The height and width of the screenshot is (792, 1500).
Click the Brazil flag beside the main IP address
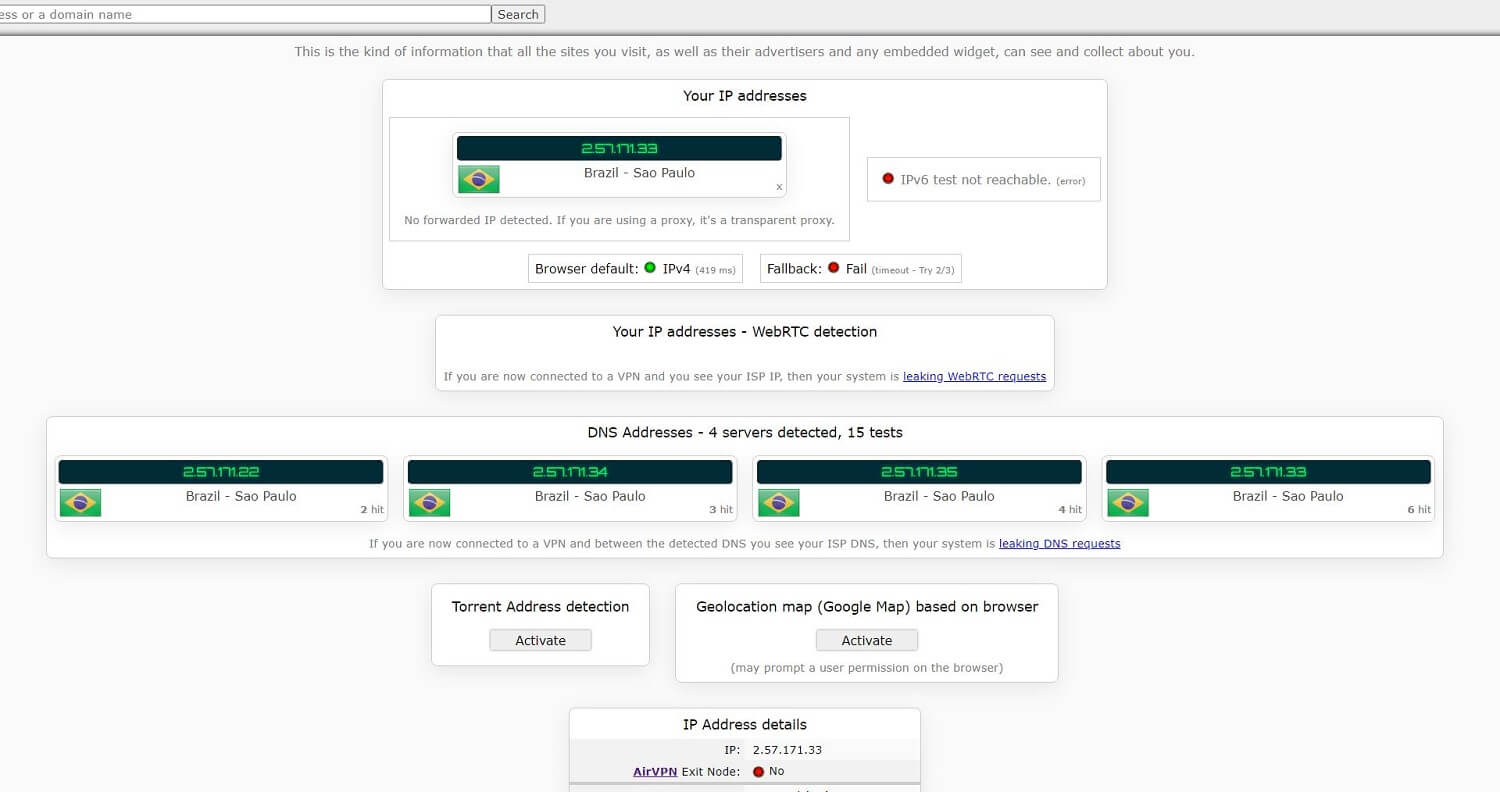click(478, 179)
